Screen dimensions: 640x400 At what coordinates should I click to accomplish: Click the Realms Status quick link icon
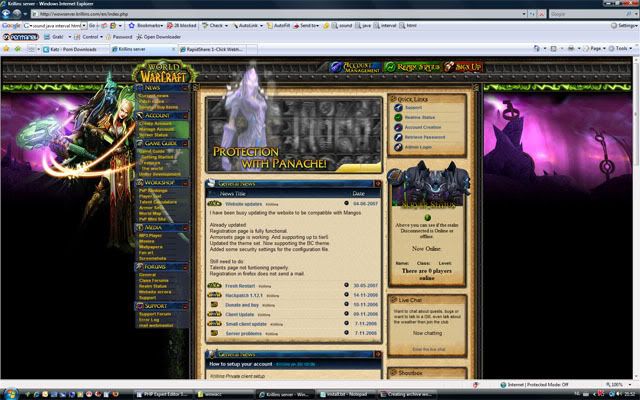click(x=398, y=118)
